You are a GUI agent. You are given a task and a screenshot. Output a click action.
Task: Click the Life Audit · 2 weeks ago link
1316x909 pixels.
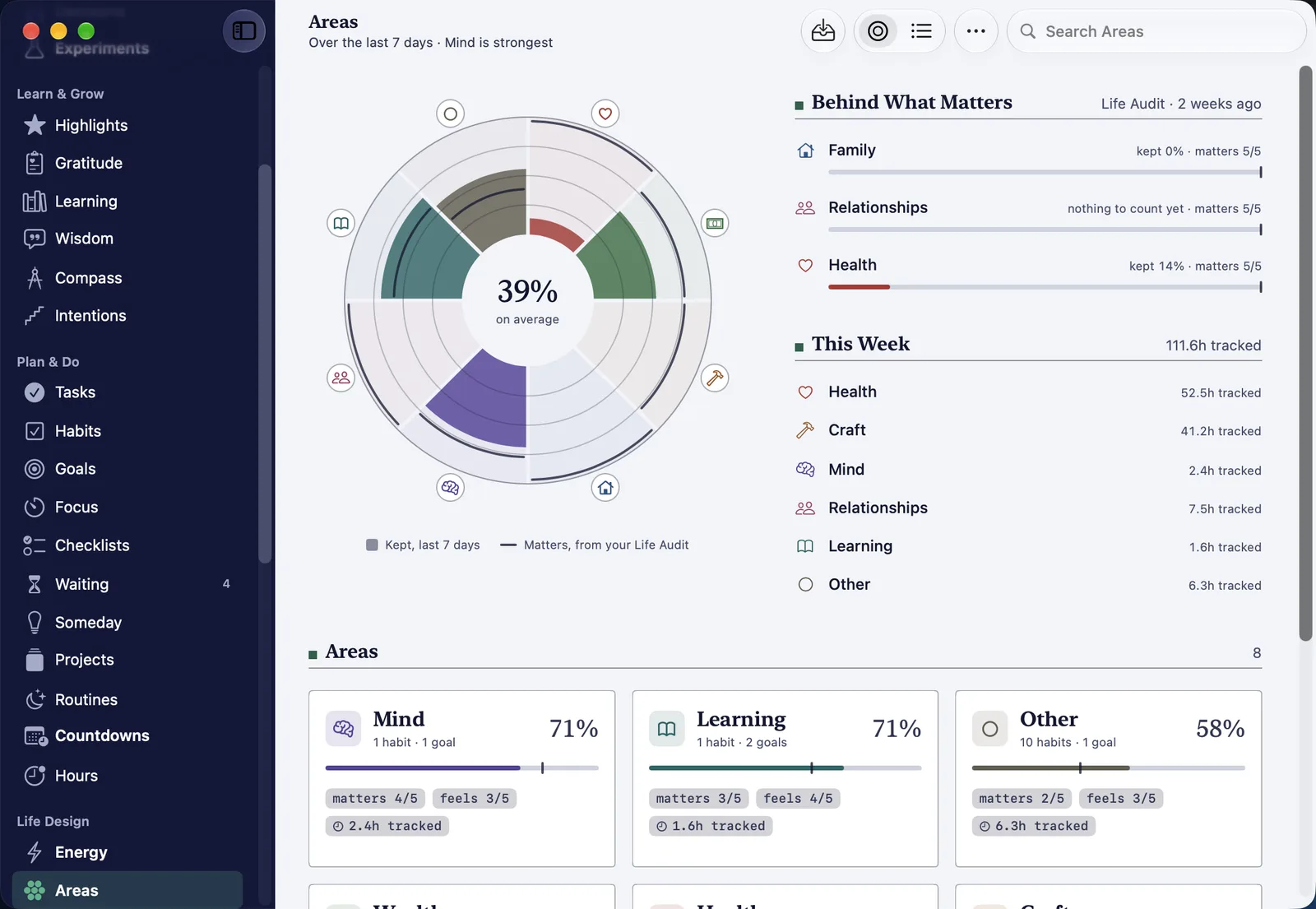pos(1180,104)
